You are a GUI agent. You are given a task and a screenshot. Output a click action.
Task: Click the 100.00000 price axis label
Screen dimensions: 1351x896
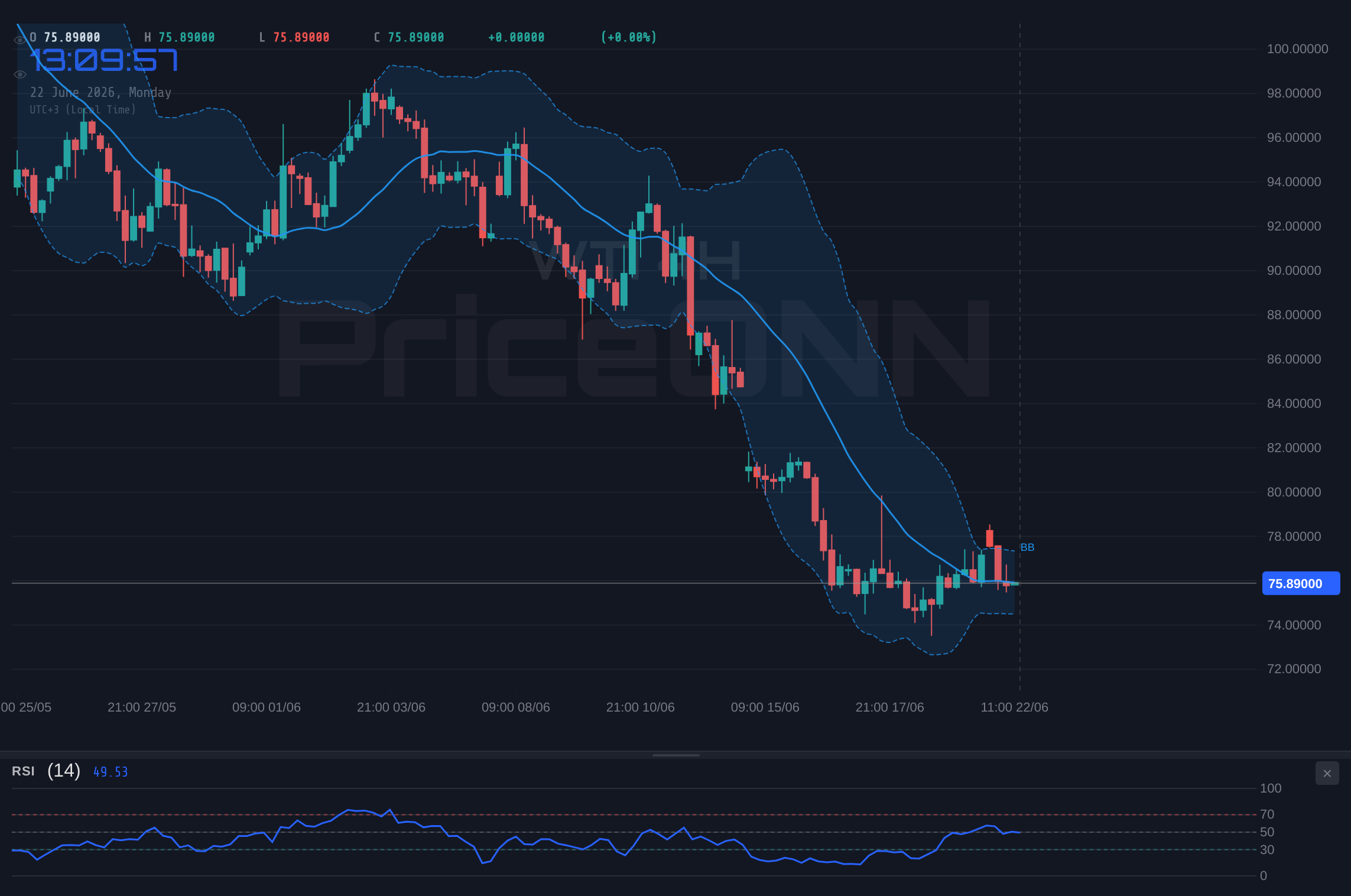coord(1297,49)
